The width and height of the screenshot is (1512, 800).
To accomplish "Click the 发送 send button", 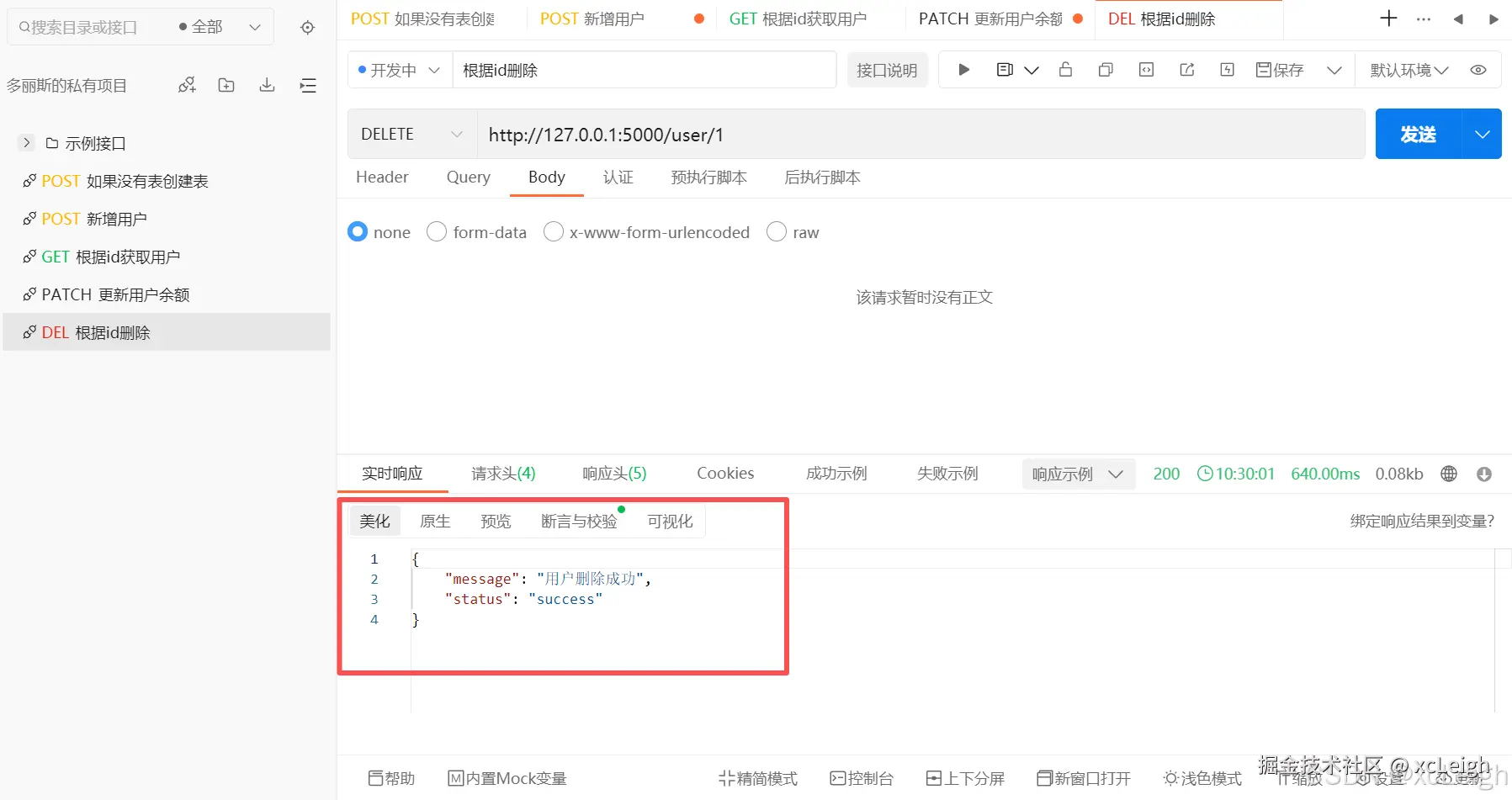I will [1418, 134].
